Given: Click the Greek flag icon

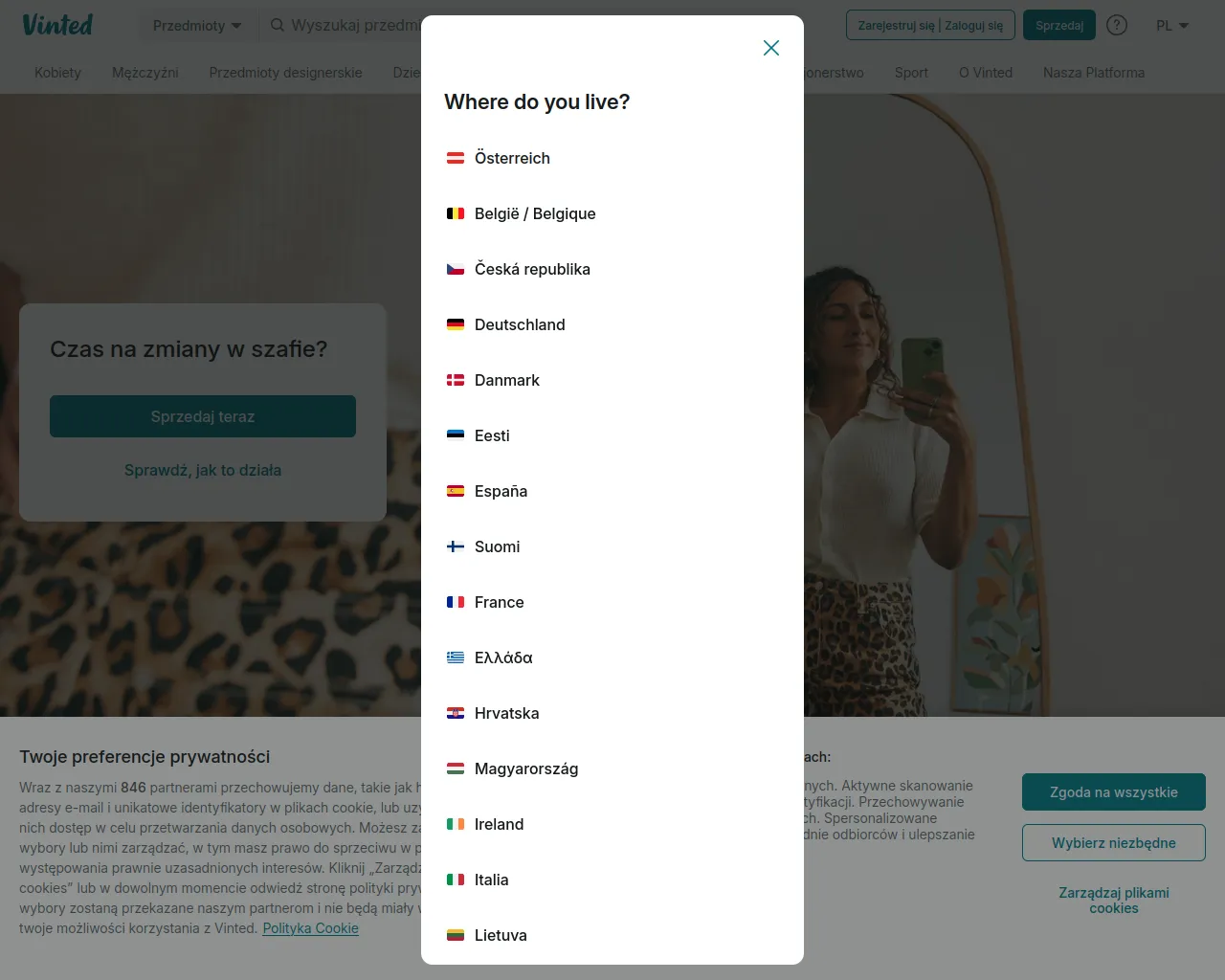Looking at the screenshot, I should [456, 657].
